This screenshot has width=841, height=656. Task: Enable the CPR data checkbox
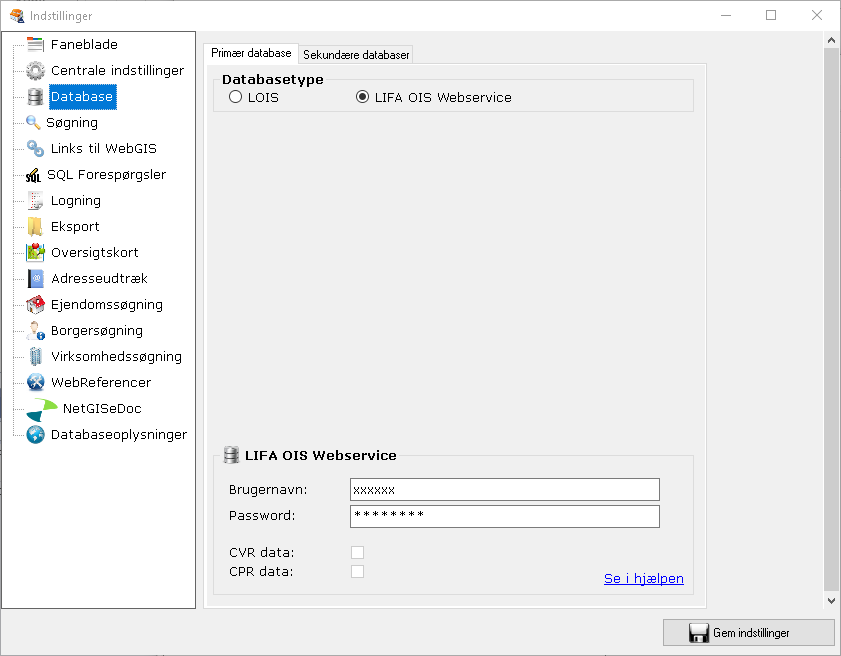pyautogui.click(x=357, y=571)
